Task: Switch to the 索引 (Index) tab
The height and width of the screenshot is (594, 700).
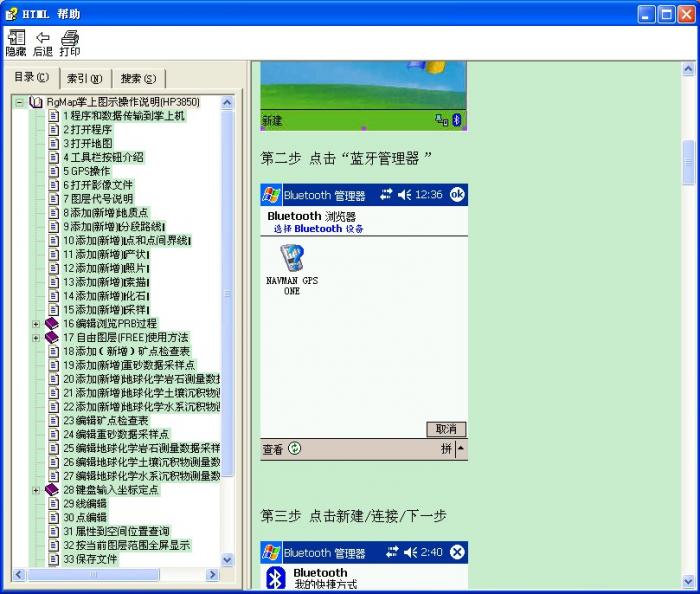Action: coord(85,78)
